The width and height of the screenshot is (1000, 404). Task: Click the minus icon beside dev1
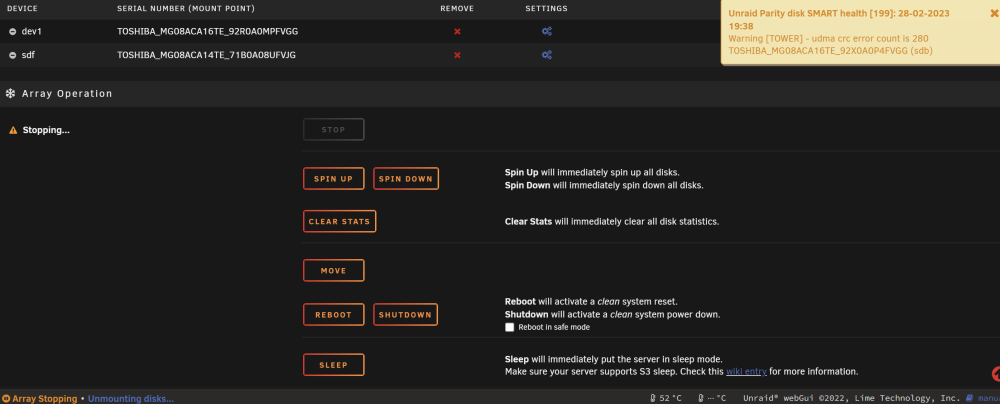coord(13,31)
